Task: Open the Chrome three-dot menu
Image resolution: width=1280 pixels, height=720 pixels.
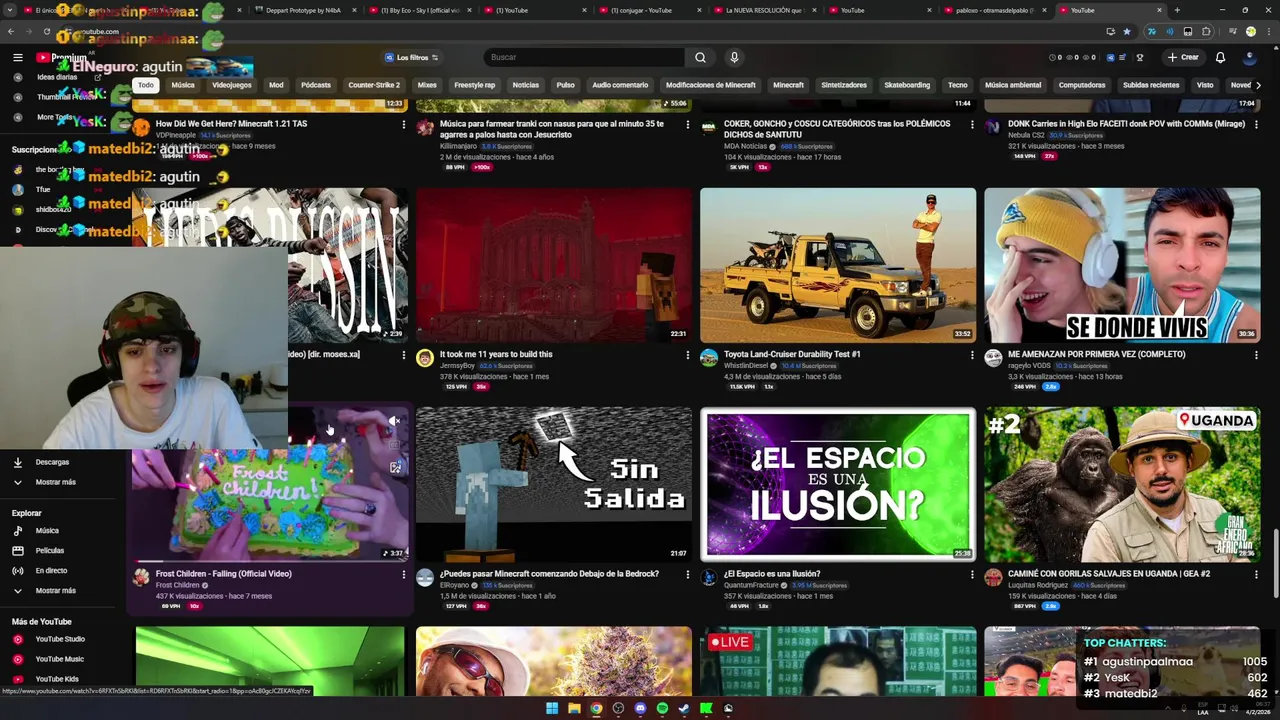Action: click(1267, 31)
